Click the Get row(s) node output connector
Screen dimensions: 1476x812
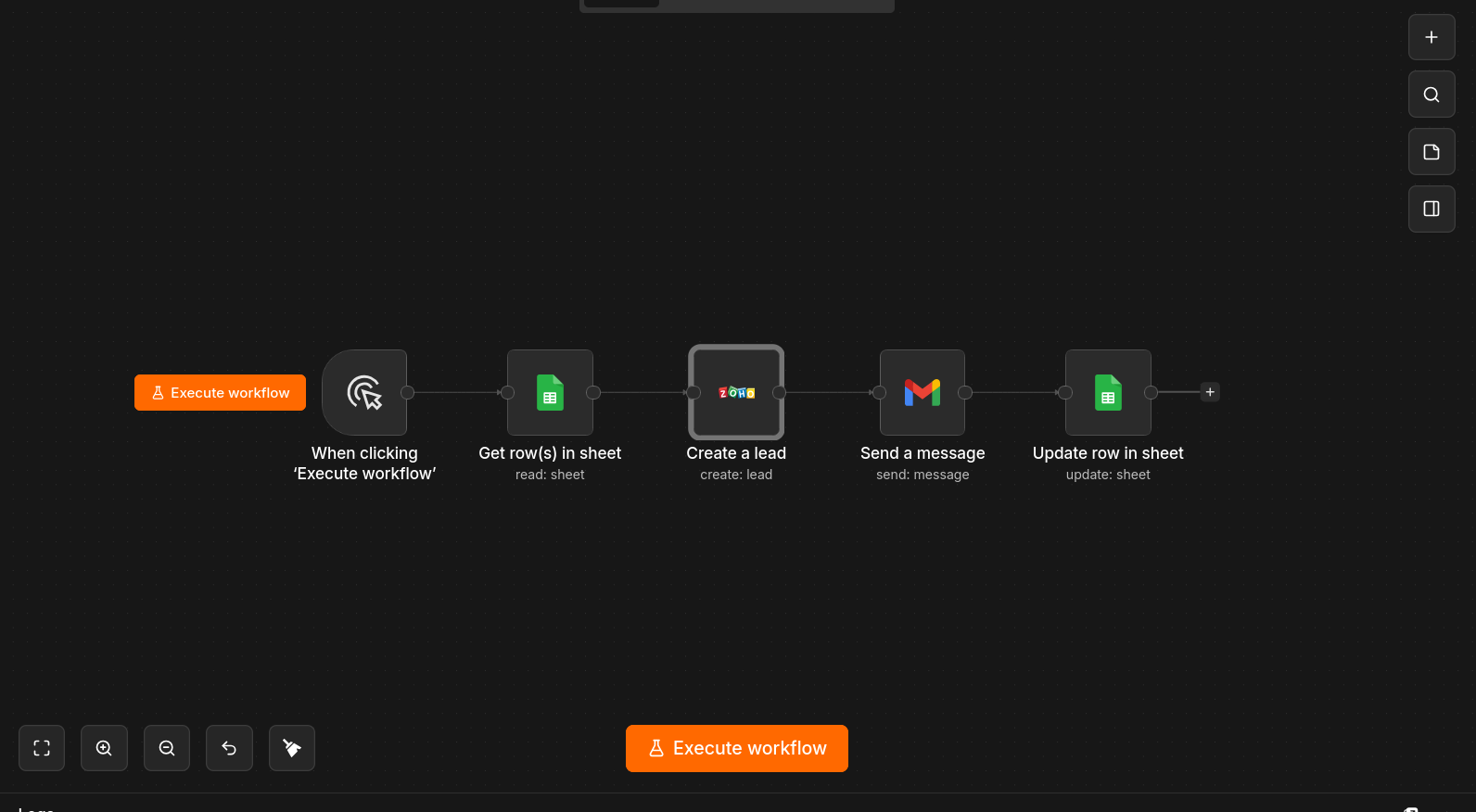(x=593, y=392)
